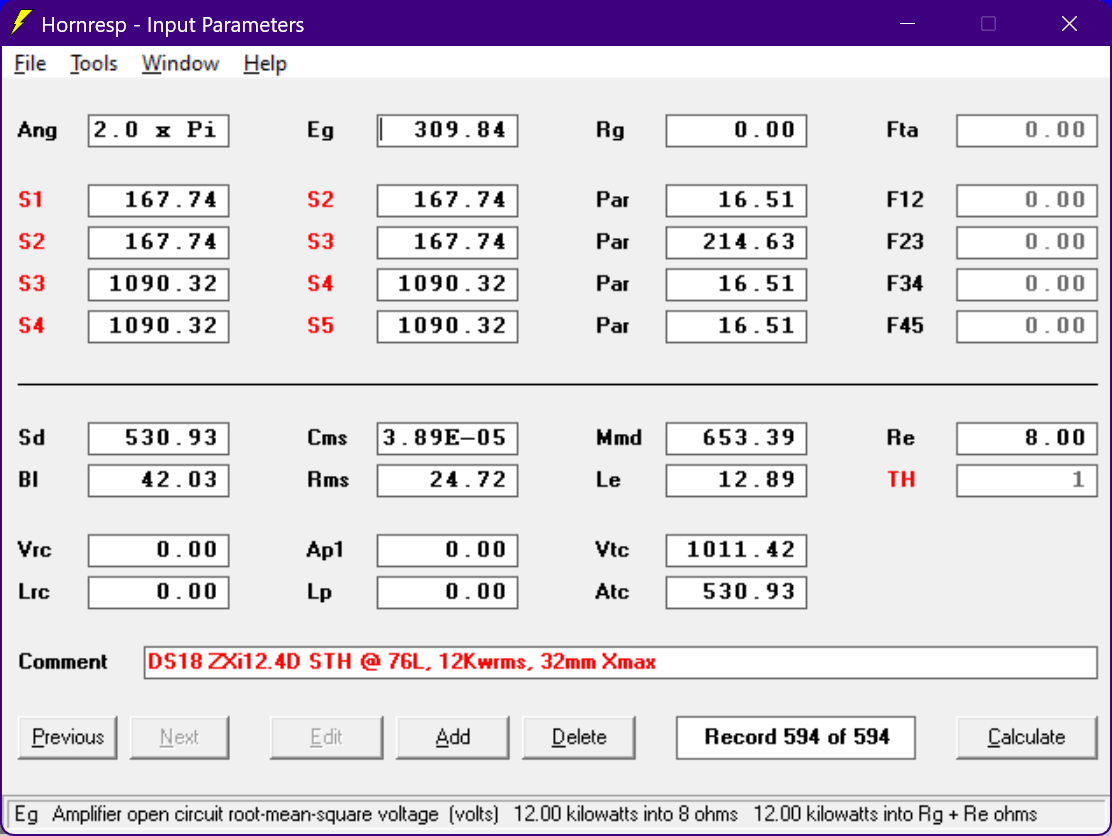
Task: Add a new record
Action: tap(452, 737)
